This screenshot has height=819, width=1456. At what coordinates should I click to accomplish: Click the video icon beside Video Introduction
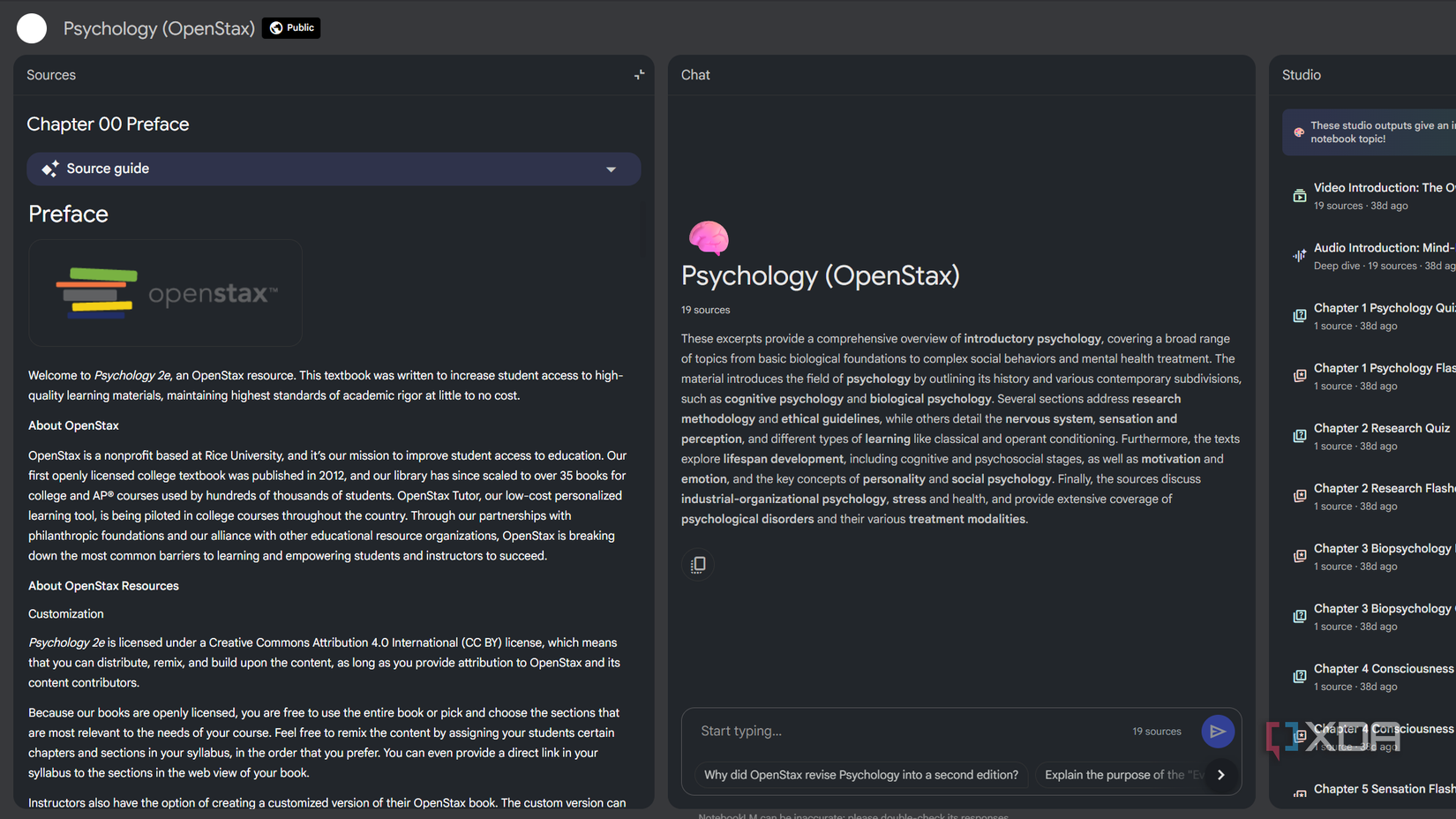click(x=1300, y=196)
